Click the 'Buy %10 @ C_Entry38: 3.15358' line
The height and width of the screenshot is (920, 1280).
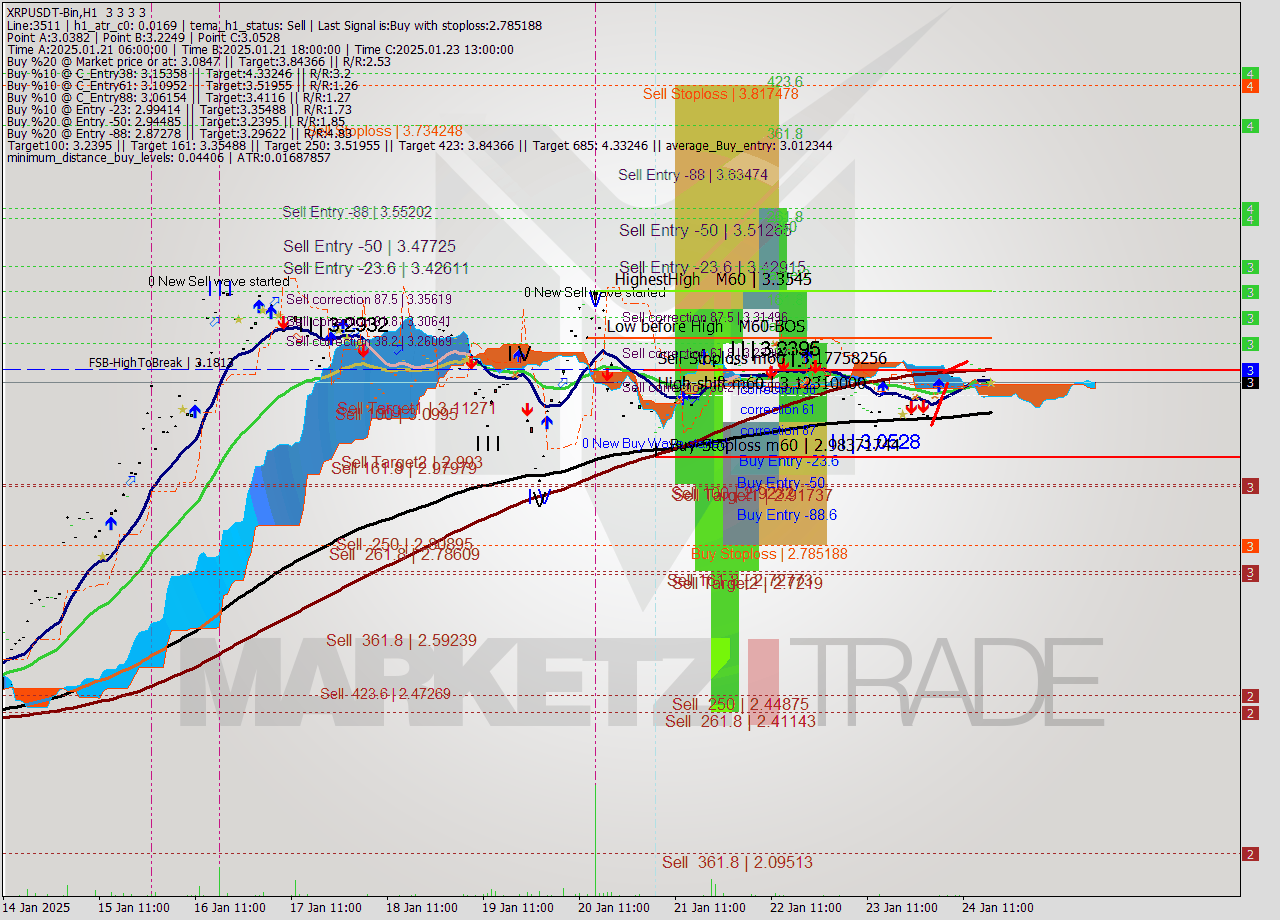[177, 73]
